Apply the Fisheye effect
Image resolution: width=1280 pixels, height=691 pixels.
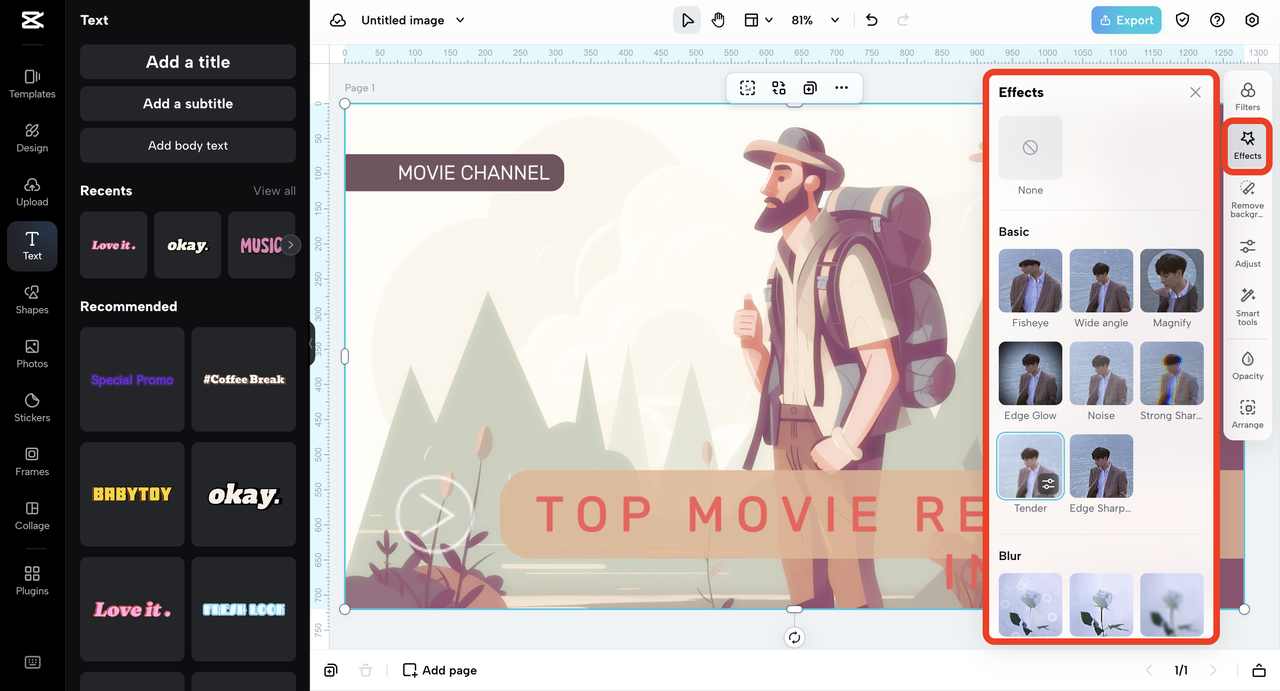click(1030, 281)
